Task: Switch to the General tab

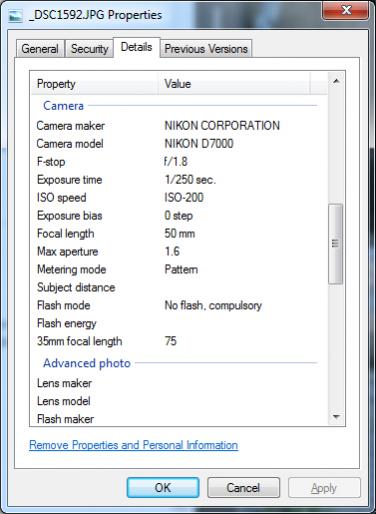Action: click(40, 49)
